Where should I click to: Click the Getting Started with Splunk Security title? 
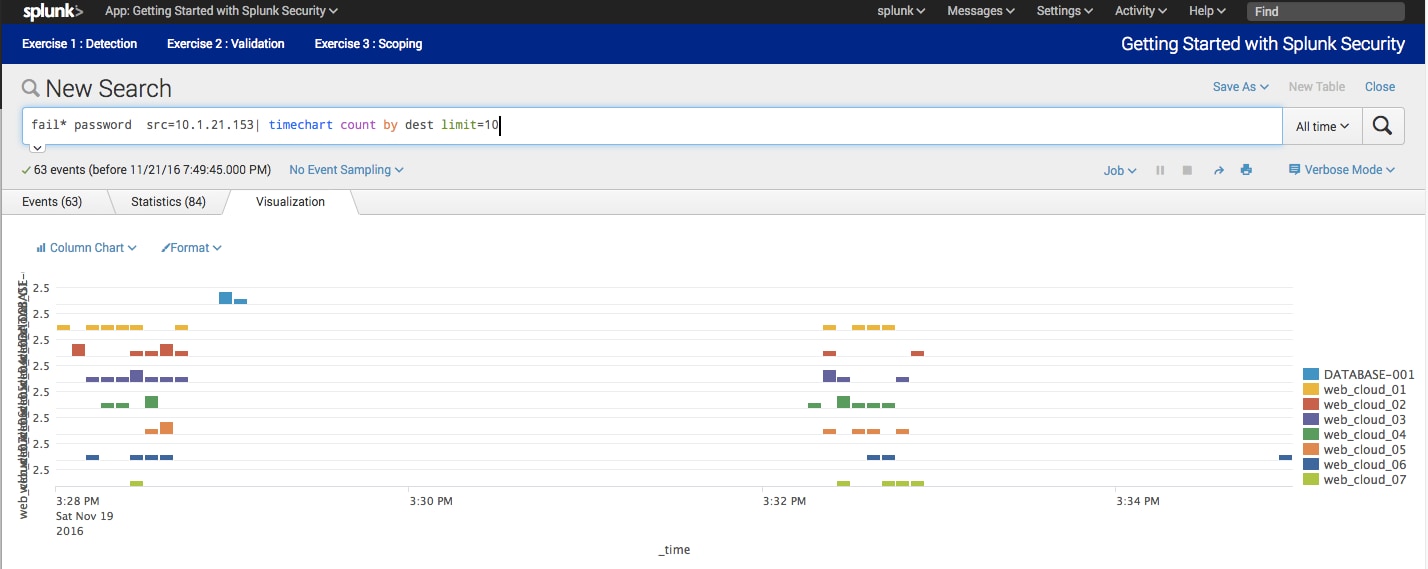(x=1263, y=44)
